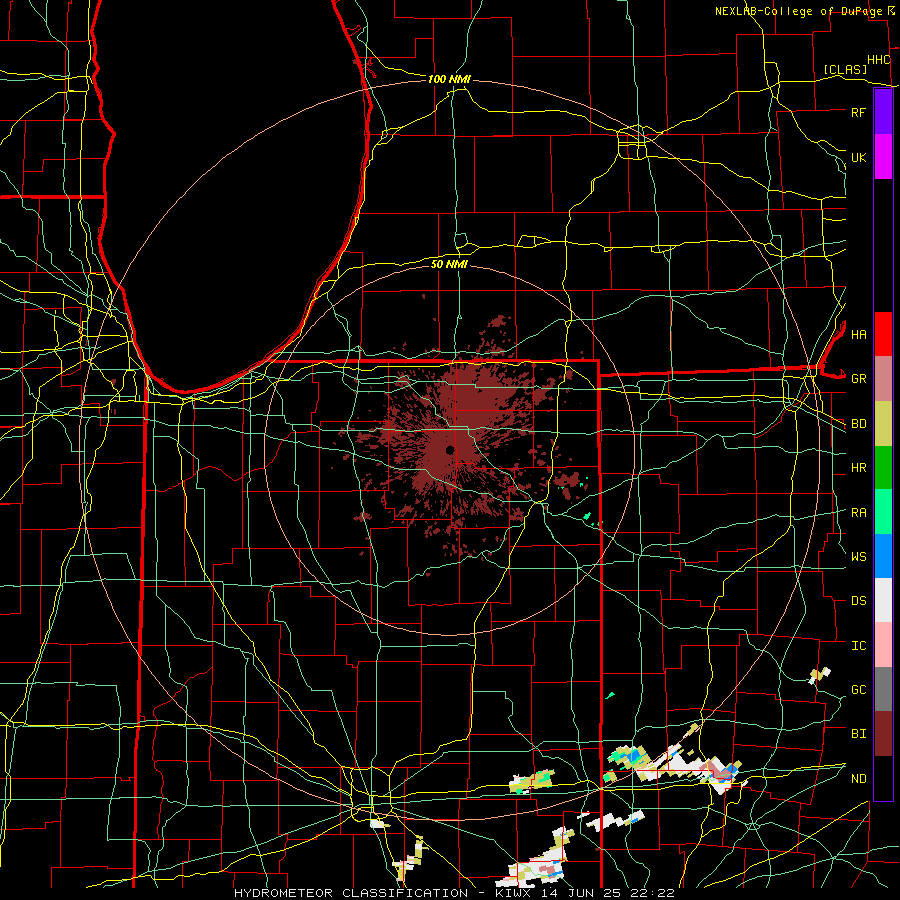Click the light pink IC swatch
900x900 pixels.
[883, 645]
